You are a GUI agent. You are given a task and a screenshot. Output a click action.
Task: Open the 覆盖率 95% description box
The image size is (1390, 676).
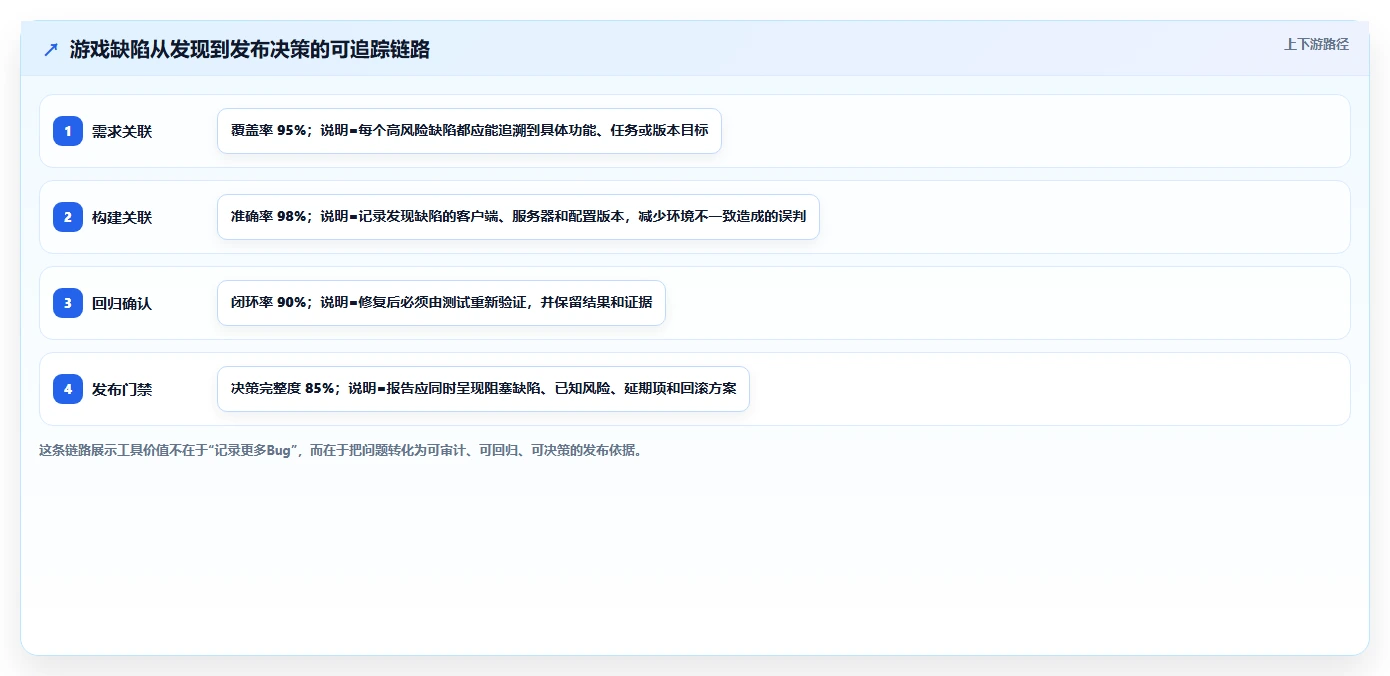pyautogui.click(x=469, y=131)
